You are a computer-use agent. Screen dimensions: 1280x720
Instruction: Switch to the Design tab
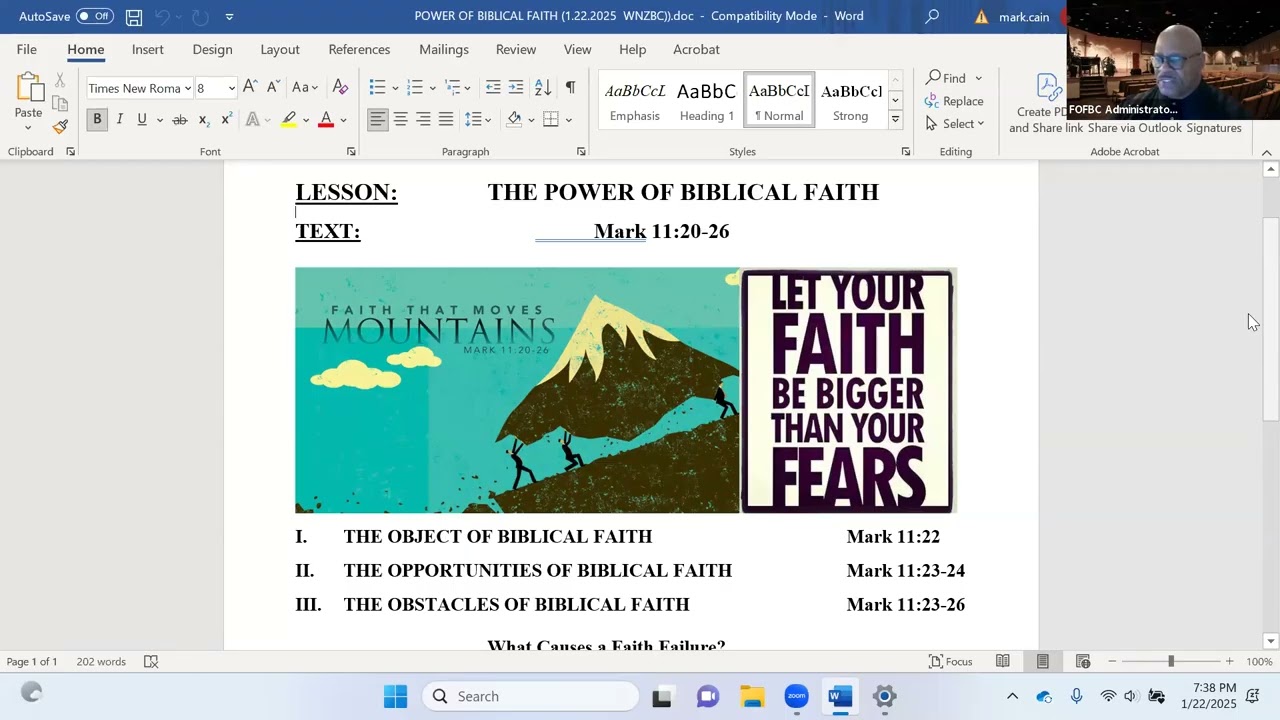[x=212, y=49]
